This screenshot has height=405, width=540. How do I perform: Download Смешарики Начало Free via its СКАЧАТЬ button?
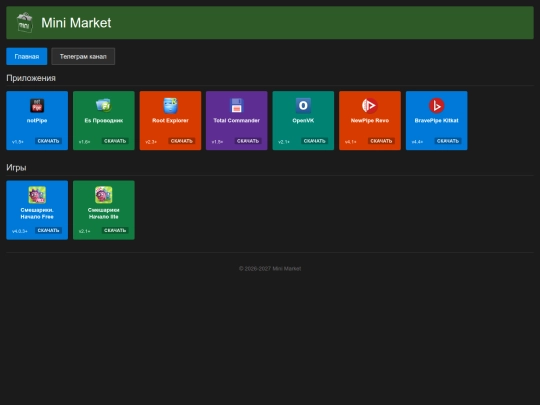pos(48,230)
